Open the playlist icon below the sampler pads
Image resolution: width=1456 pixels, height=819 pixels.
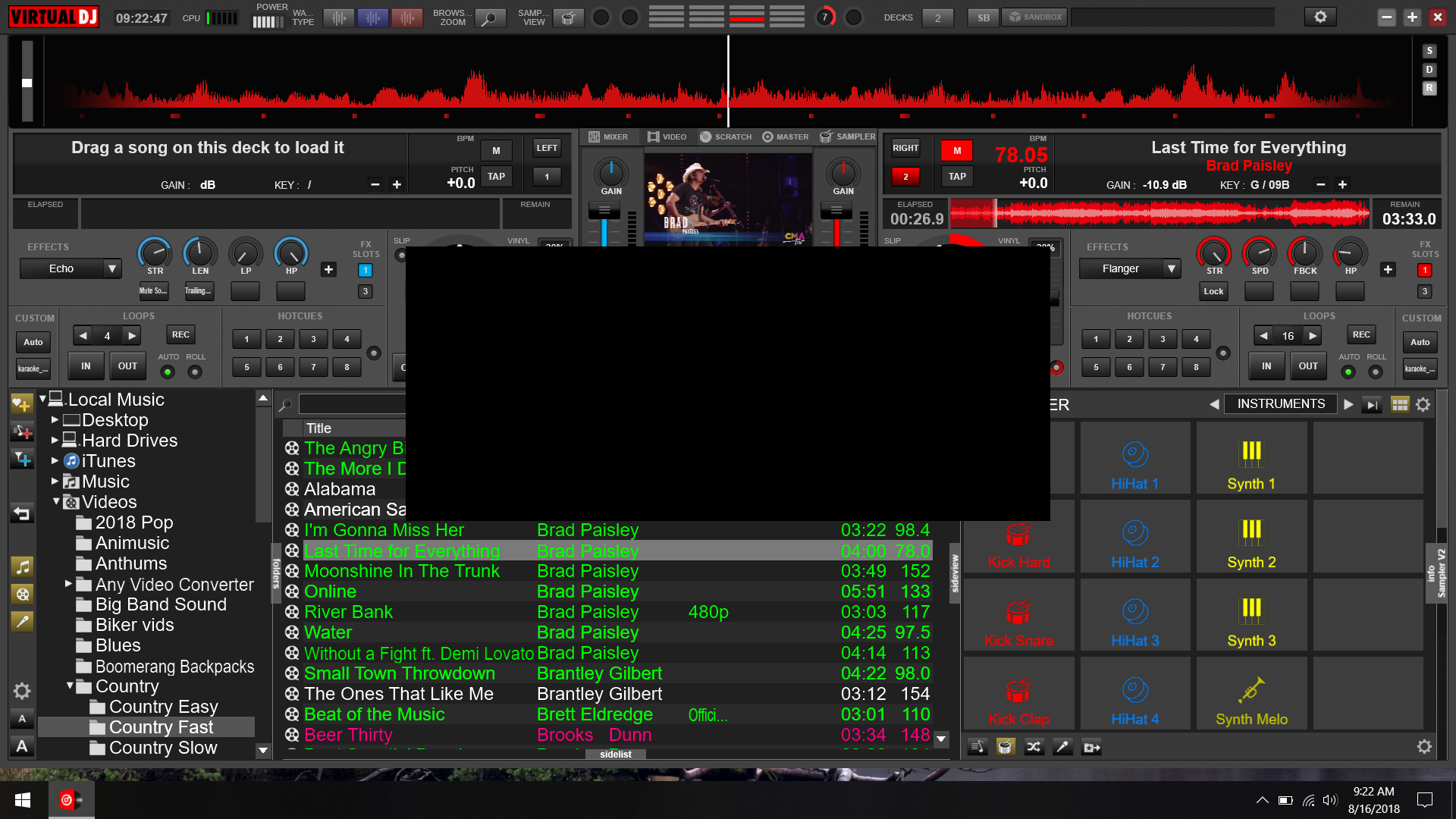click(x=977, y=747)
